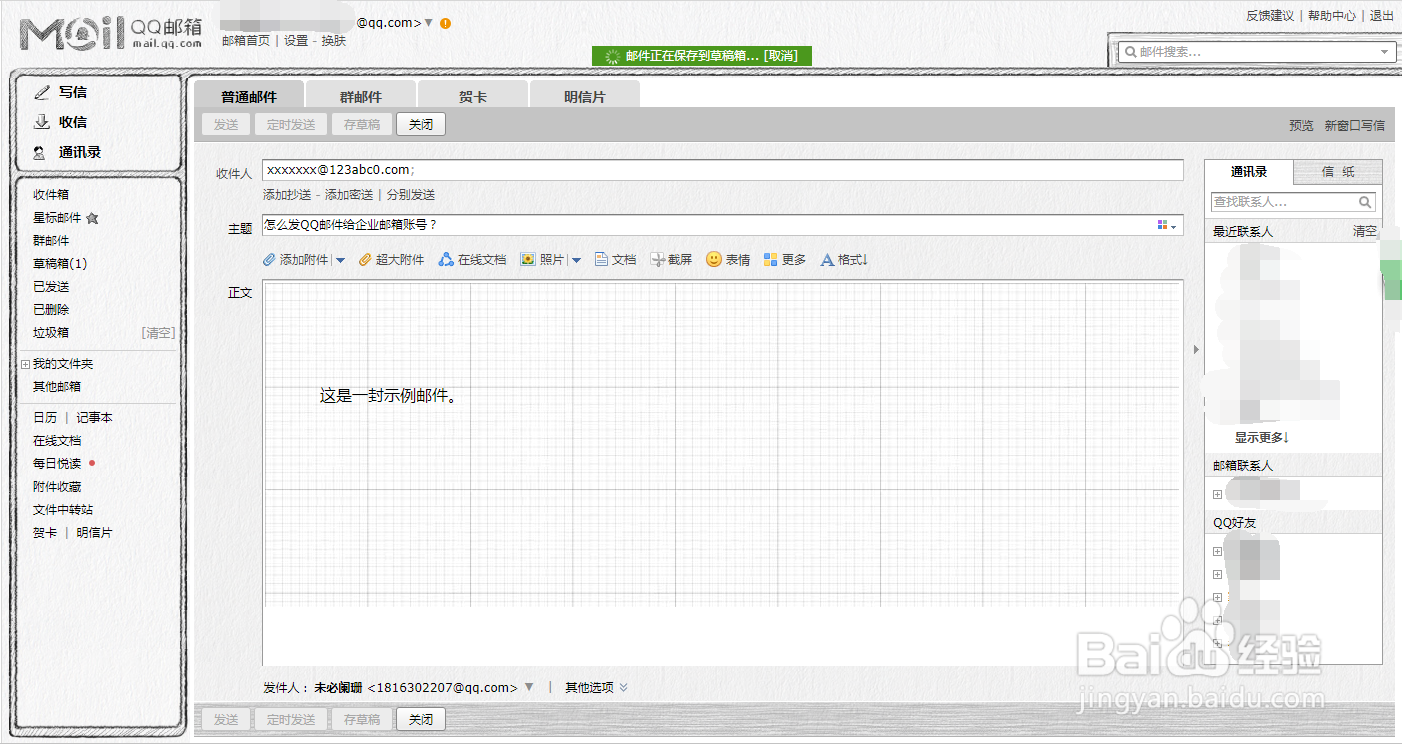
Task: Expand 我的文件夹 tree node
Action: [26, 364]
